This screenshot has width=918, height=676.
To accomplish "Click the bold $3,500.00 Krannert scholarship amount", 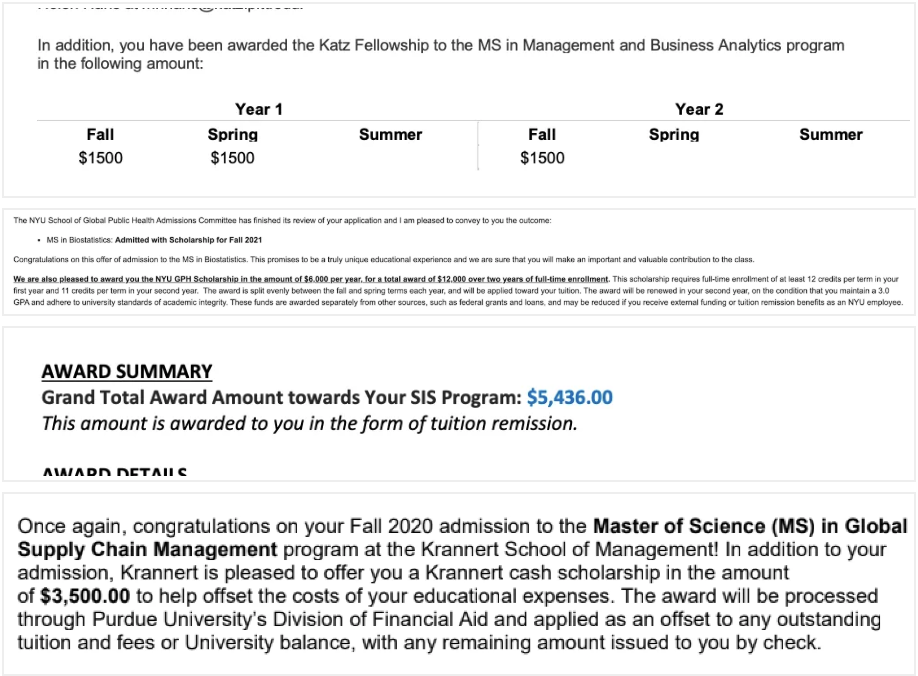I will point(85,596).
